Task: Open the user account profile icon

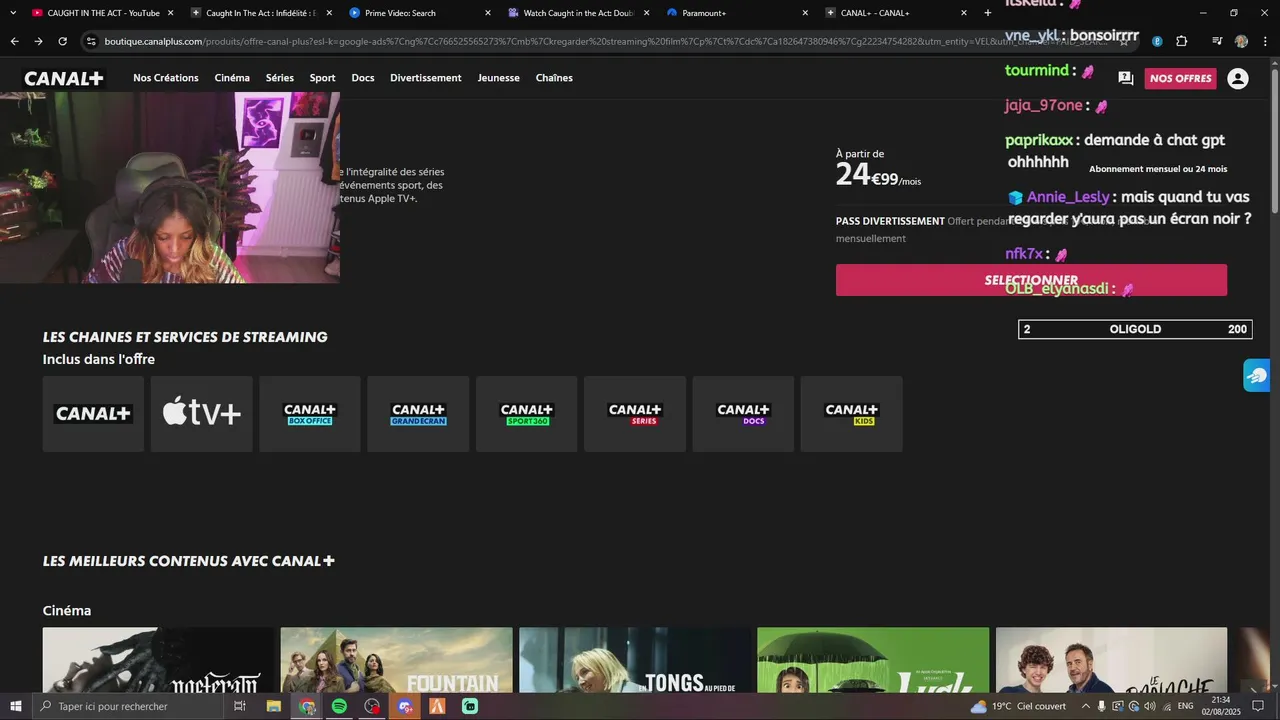Action: pyautogui.click(x=1238, y=78)
